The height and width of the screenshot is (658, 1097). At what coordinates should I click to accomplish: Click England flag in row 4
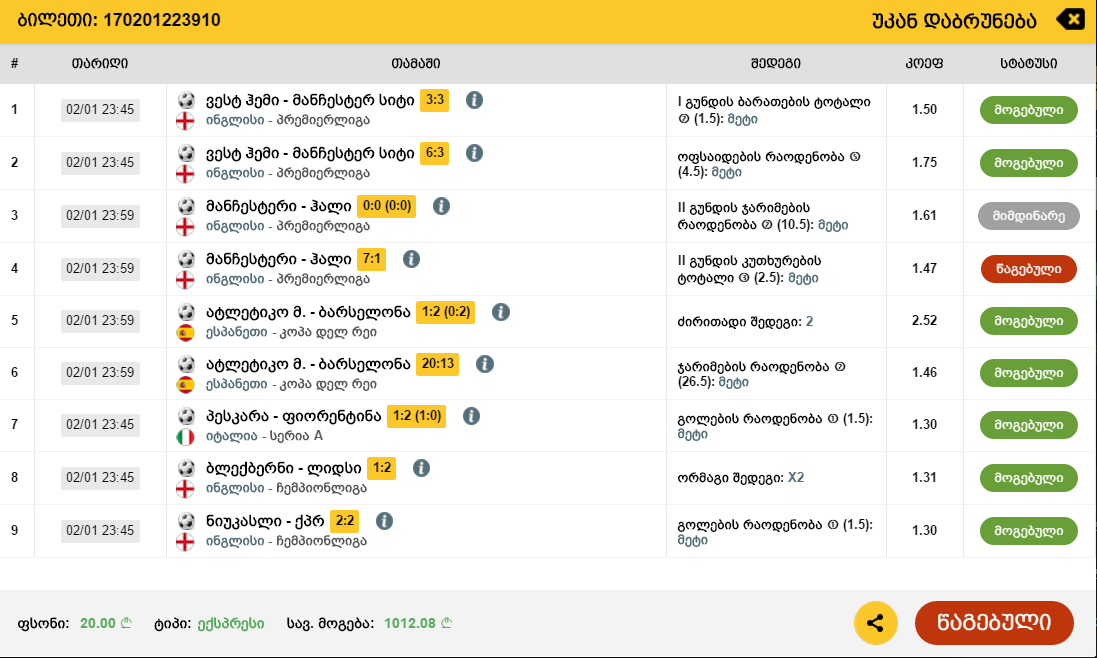(185, 280)
